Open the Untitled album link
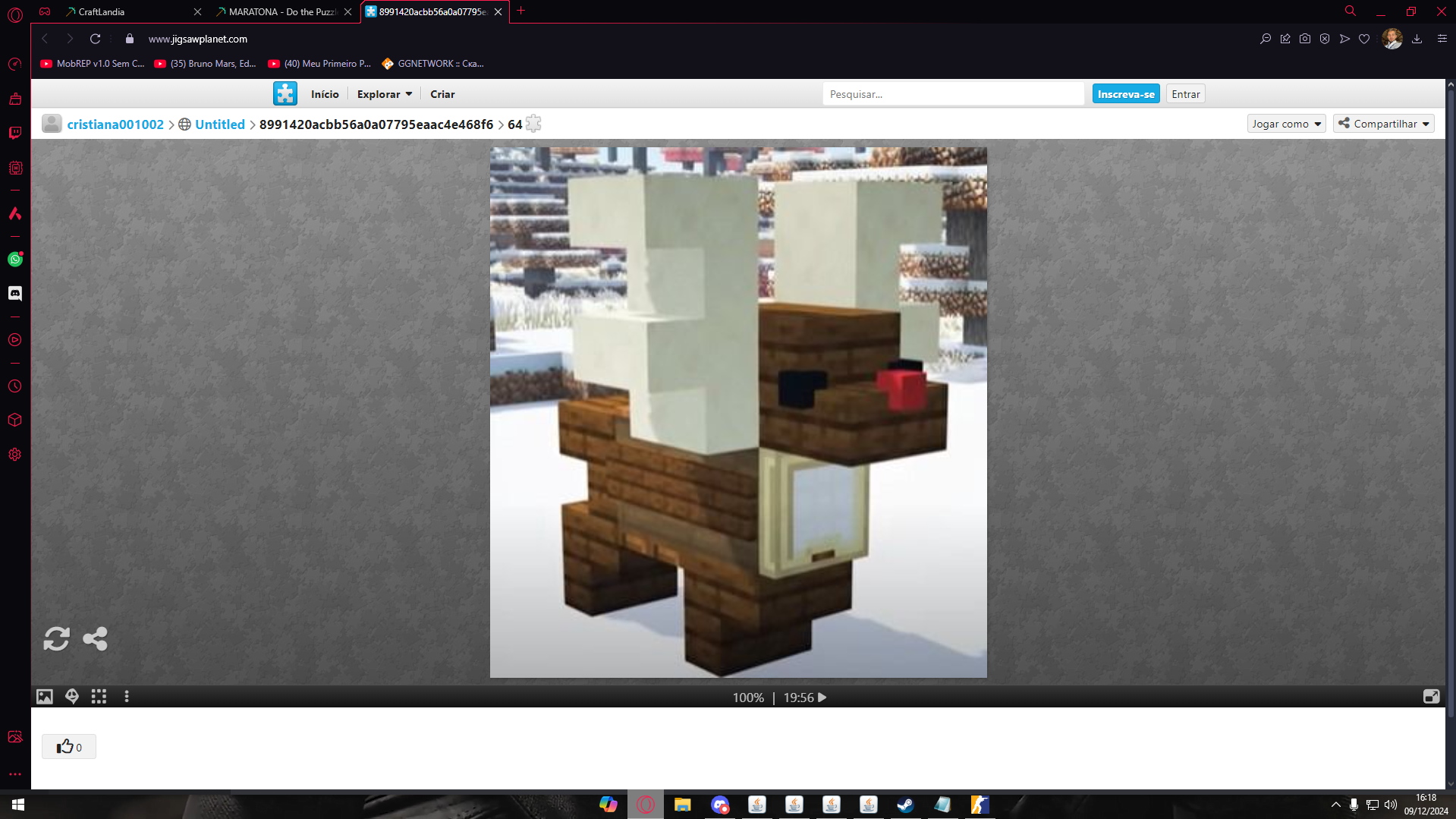 coord(220,124)
